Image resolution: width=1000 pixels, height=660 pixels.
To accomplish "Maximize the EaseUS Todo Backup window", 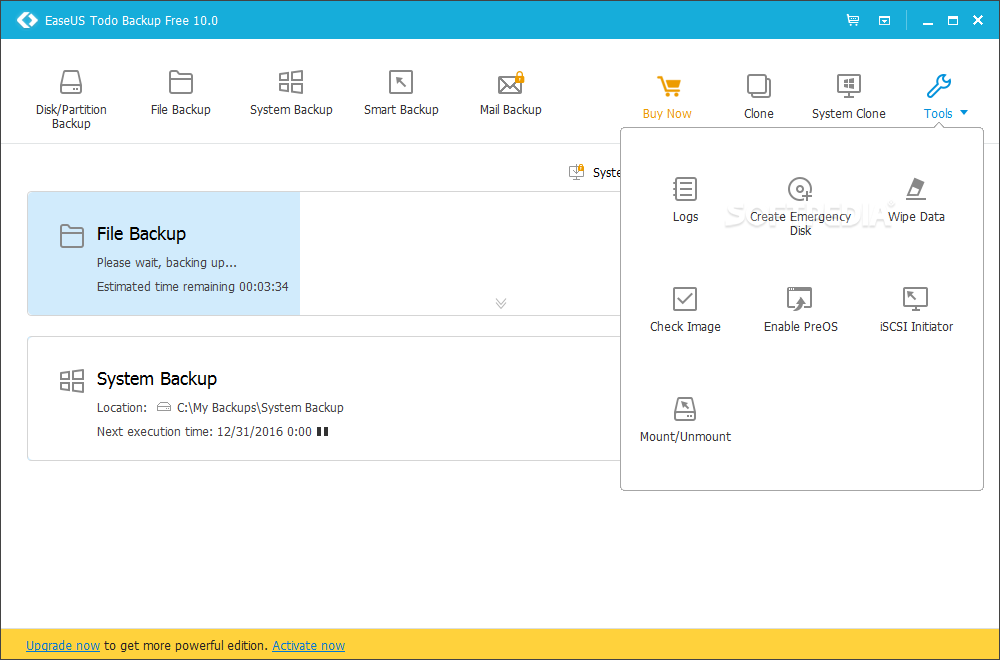I will (x=953, y=20).
